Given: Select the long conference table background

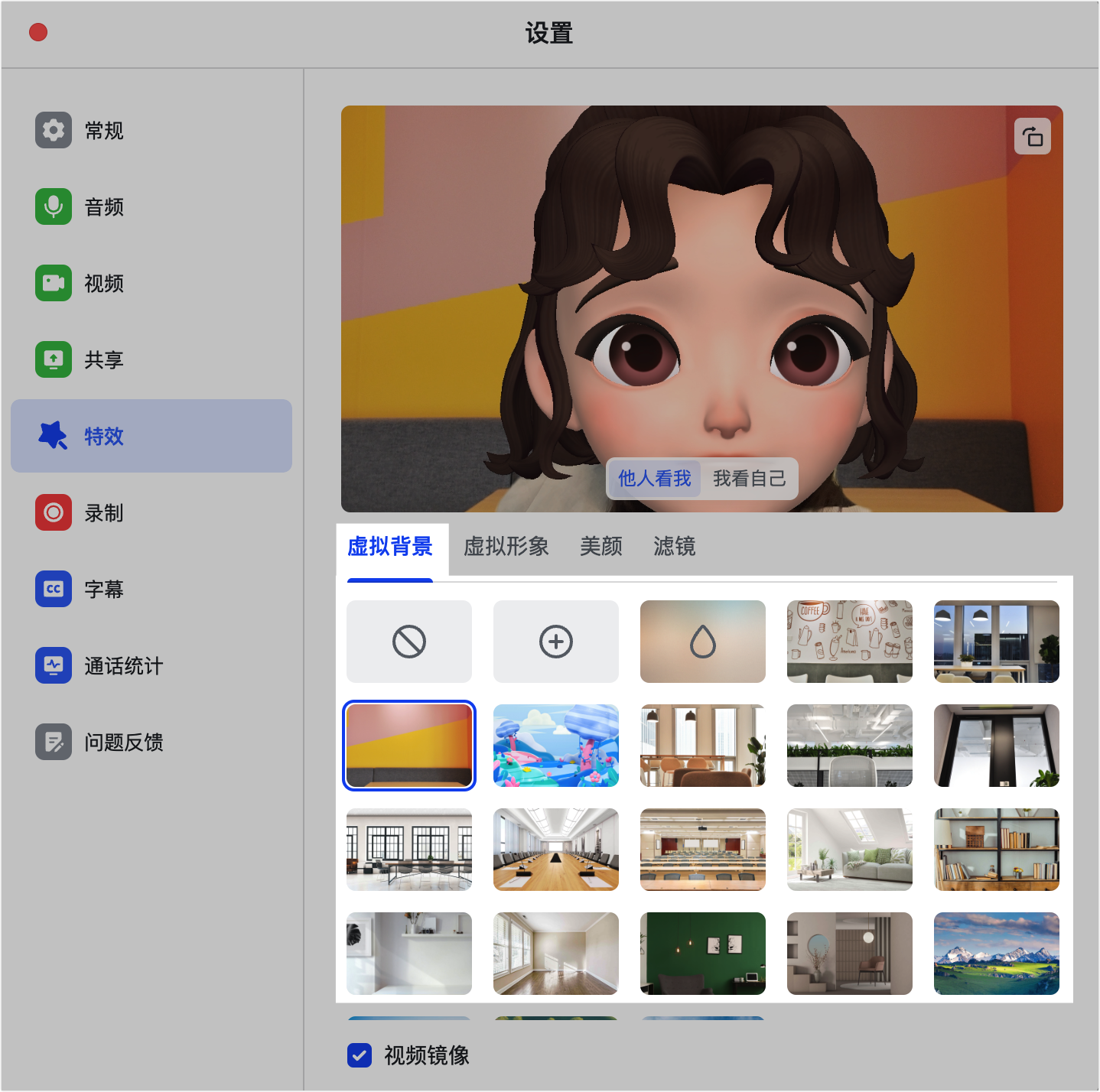Looking at the screenshot, I should tap(556, 850).
